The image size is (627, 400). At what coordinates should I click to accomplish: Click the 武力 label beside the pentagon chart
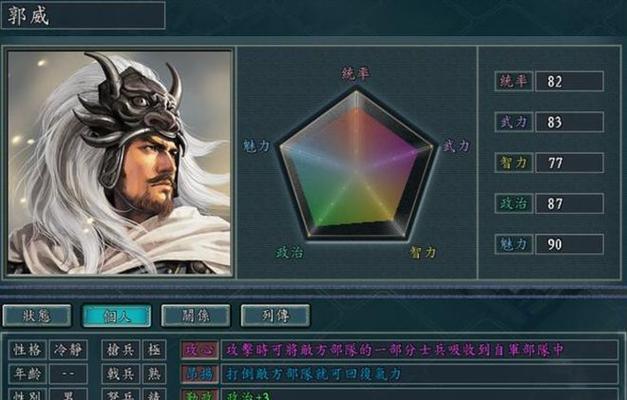tap(456, 146)
